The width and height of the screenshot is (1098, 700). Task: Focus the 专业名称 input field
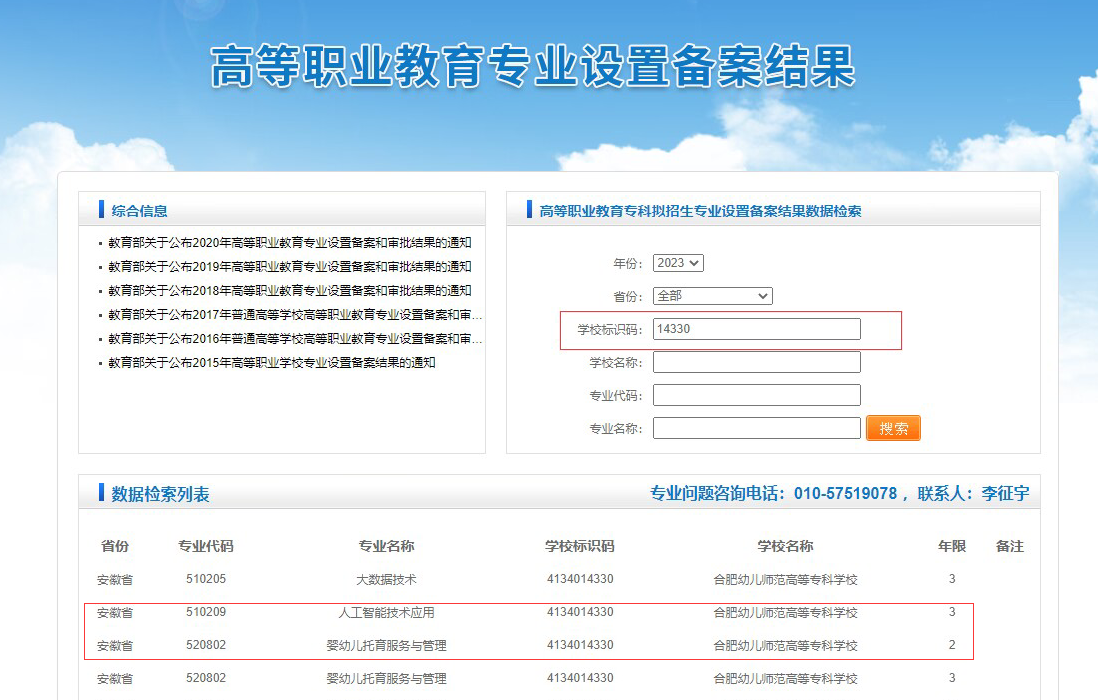pos(756,428)
